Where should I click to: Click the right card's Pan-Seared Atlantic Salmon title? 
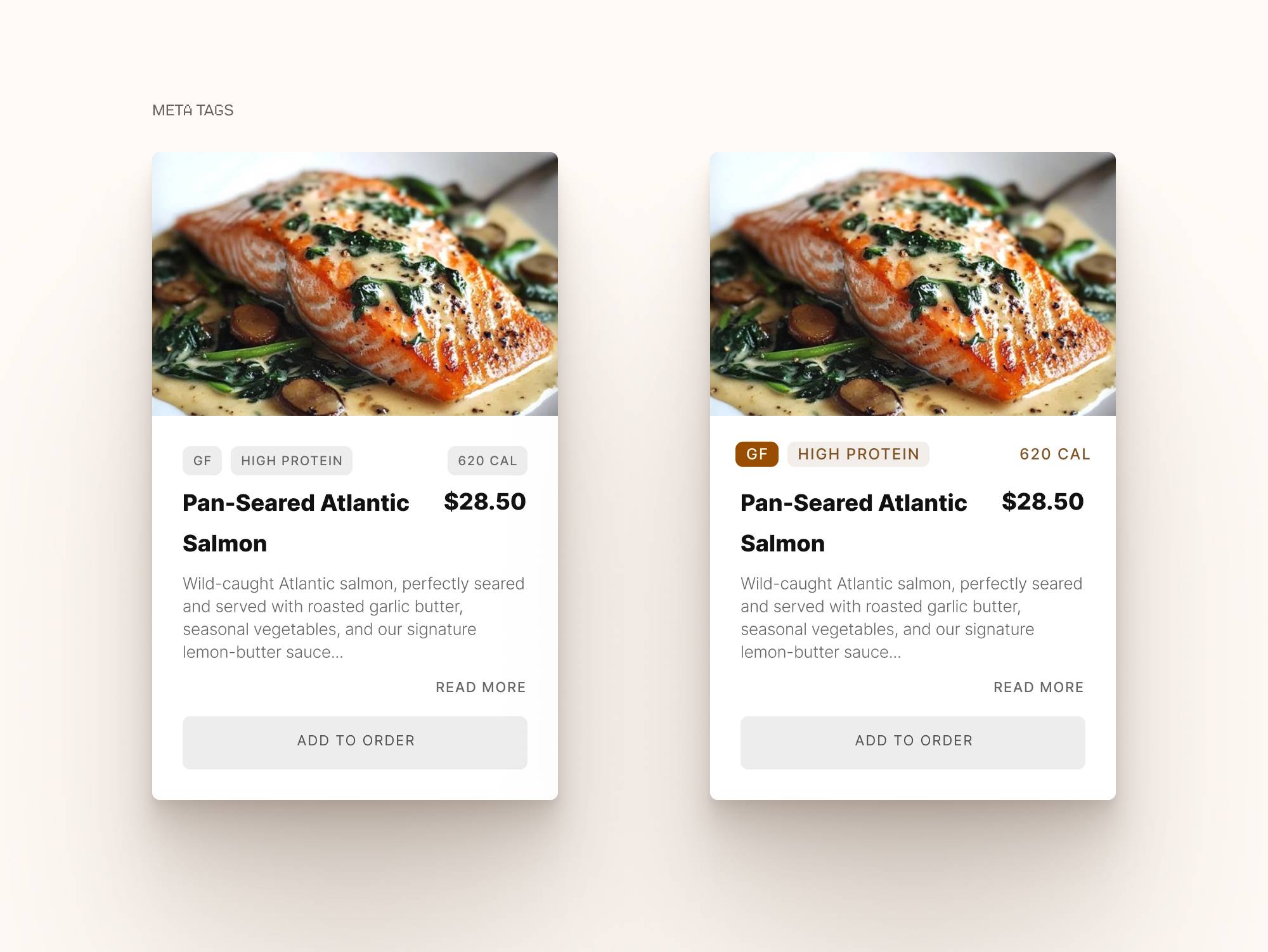[x=854, y=523]
